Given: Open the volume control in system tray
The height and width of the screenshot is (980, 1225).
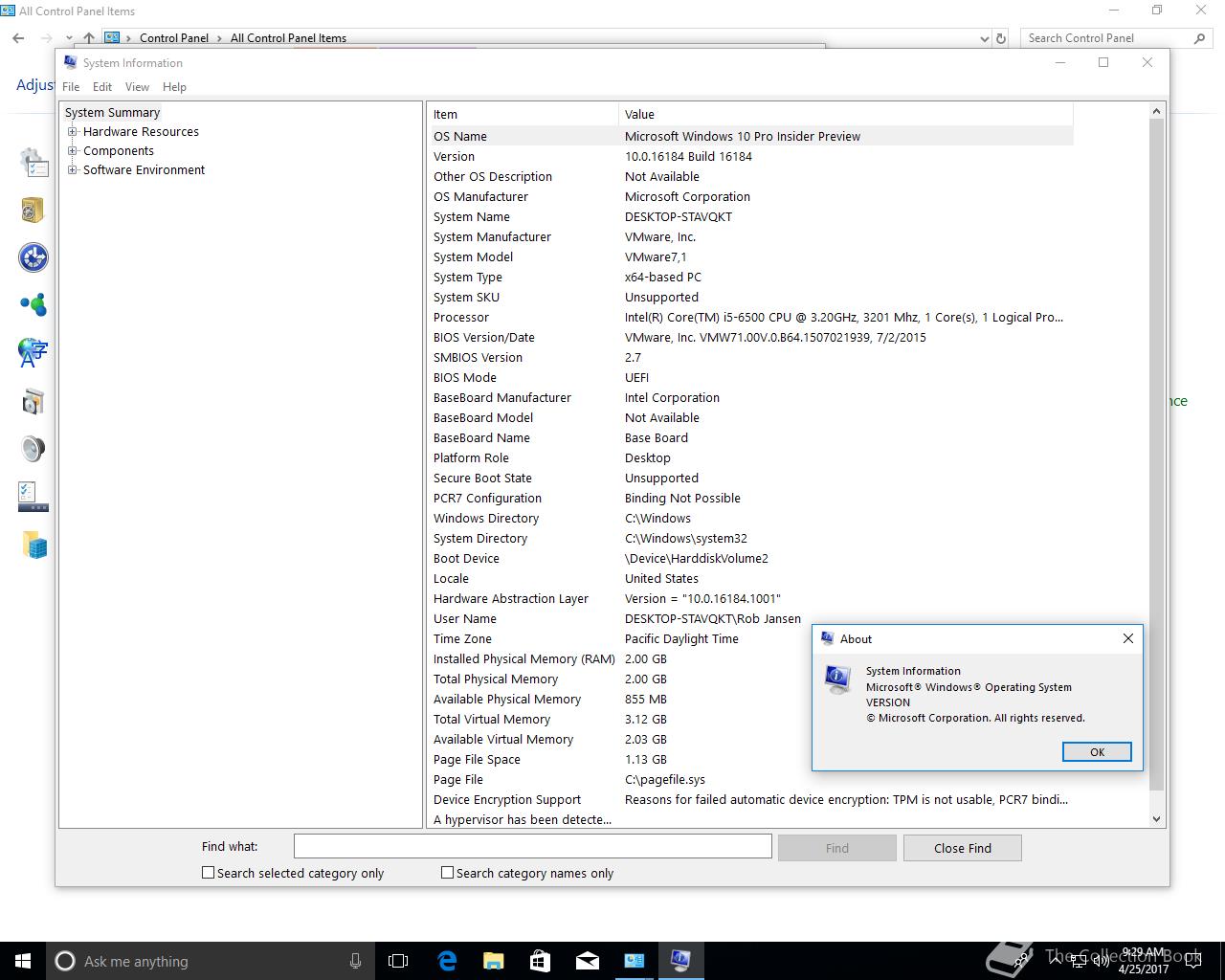Looking at the screenshot, I should 1101,961.
